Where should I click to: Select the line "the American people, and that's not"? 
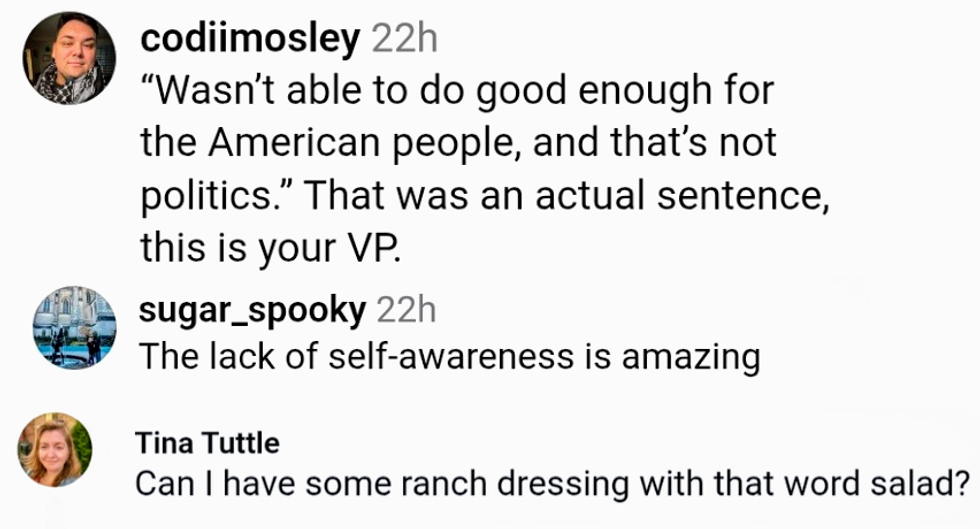458,143
